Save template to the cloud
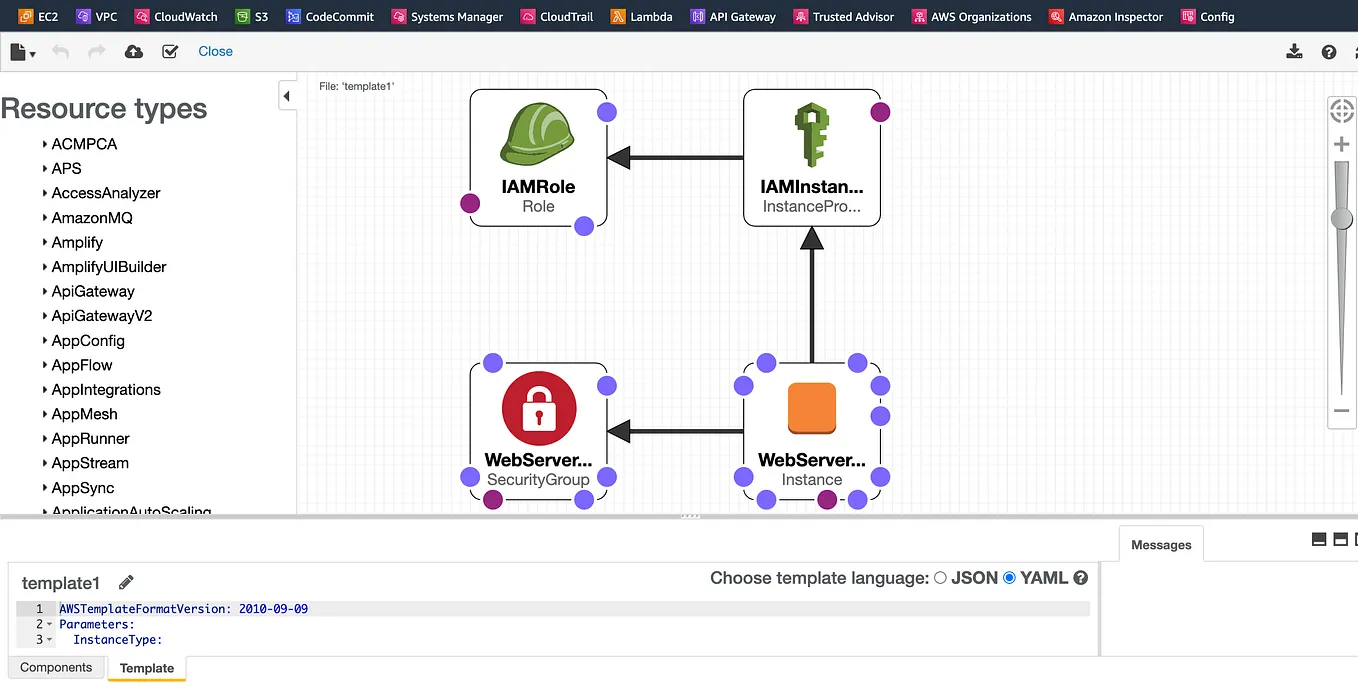This screenshot has height=690, width=1358. pos(134,51)
